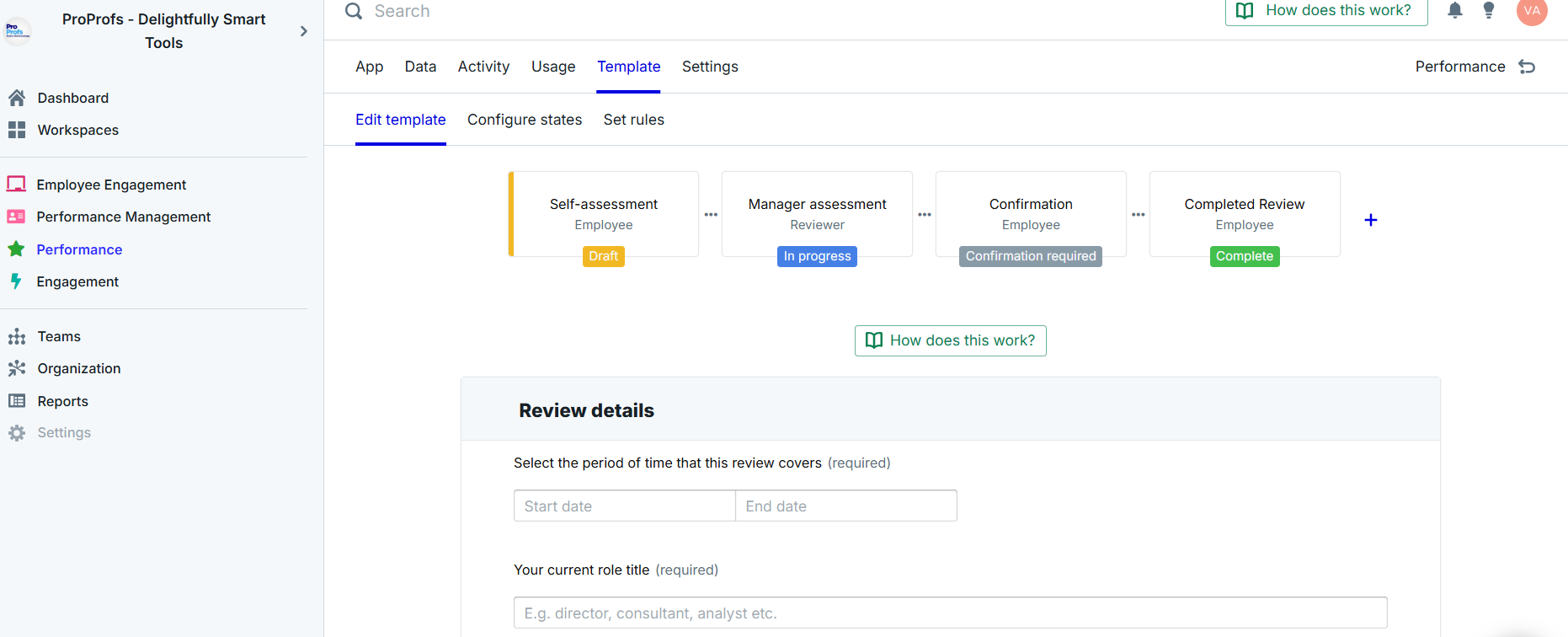Click the return arrow next to Performance
Image resolution: width=1568 pixels, height=637 pixels.
[1527, 67]
